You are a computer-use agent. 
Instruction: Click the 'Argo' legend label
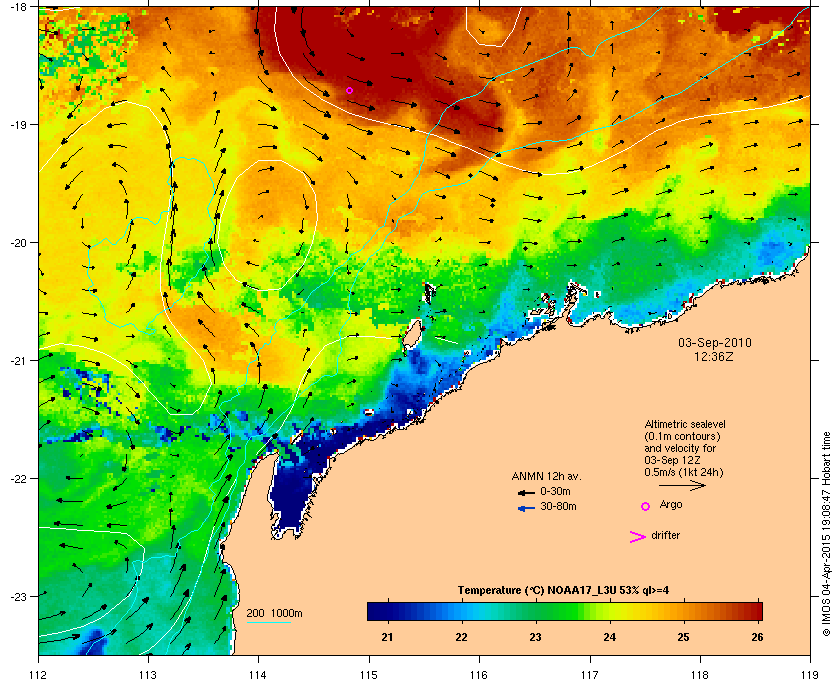pyautogui.click(x=671, y=504)
